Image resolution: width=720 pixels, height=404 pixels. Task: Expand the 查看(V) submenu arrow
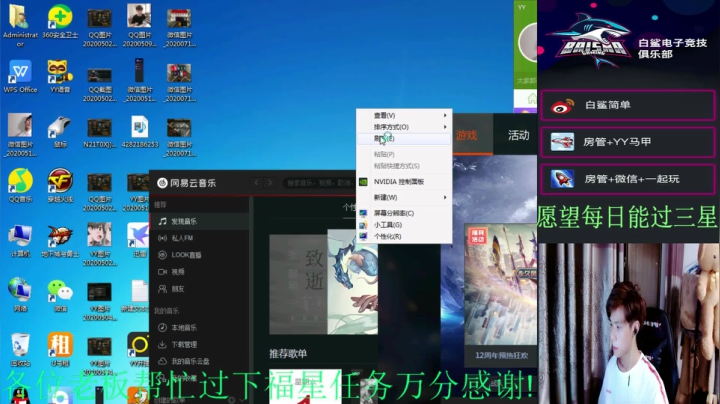coord(444,115)
